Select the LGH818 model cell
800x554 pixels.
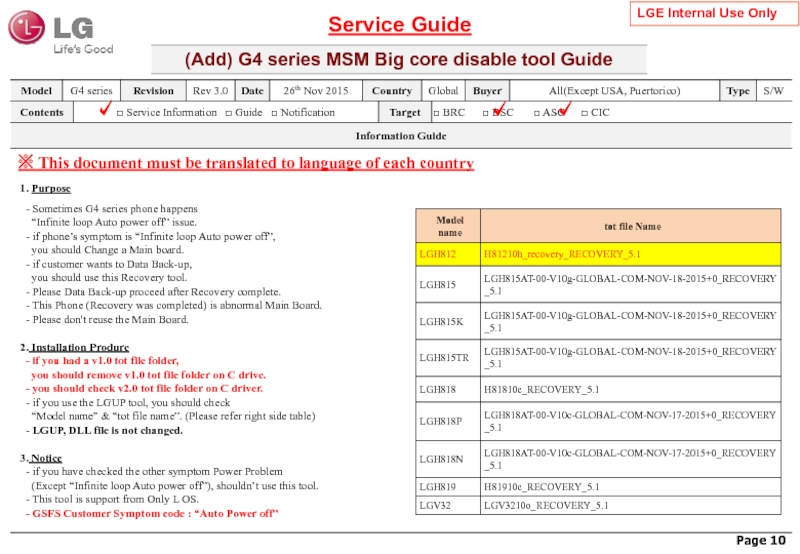point(448,389)
